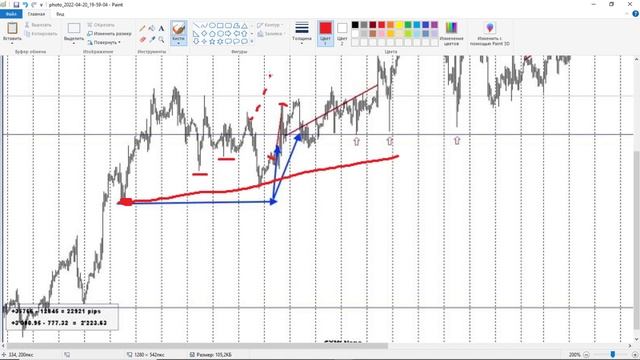Pick the orange color swatch
The image size is (640, 360).
390,25
